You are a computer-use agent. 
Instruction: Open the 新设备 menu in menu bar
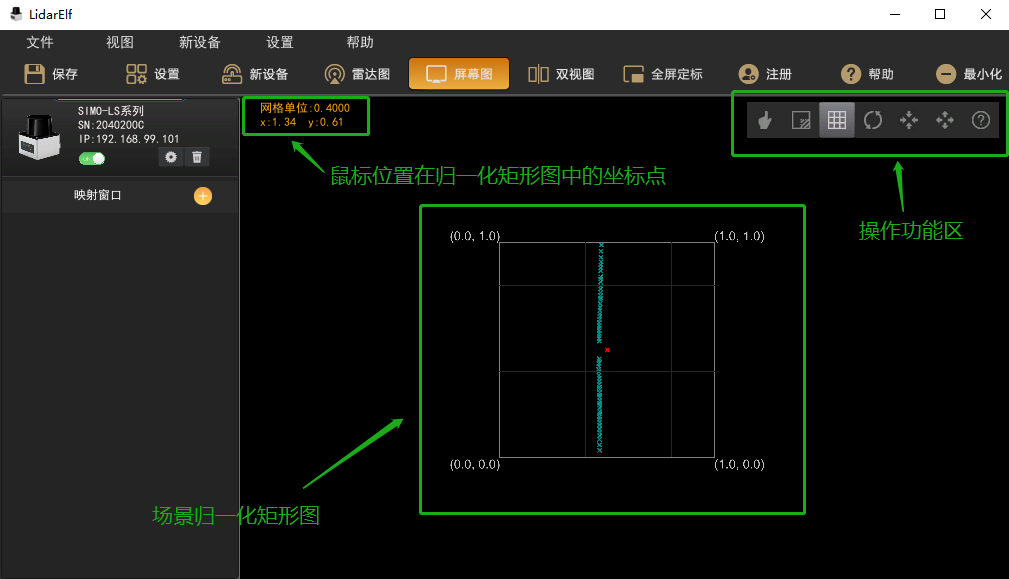pyautogui.click(x=200, y=42)
